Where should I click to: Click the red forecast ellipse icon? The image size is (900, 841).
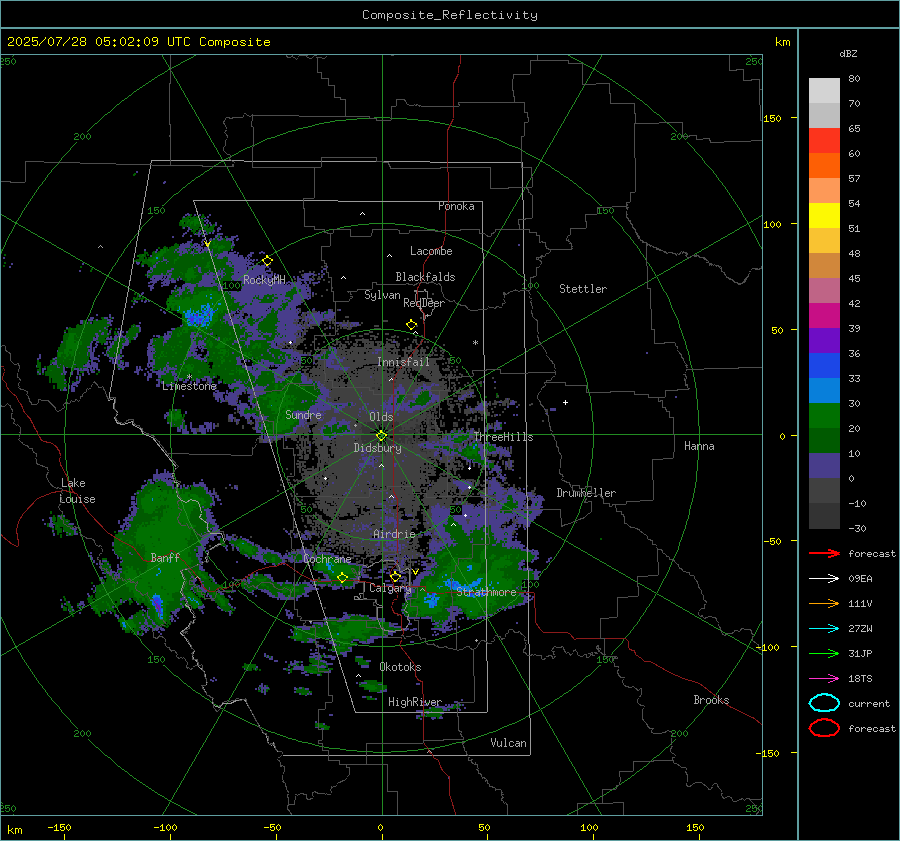coord(824,728)
